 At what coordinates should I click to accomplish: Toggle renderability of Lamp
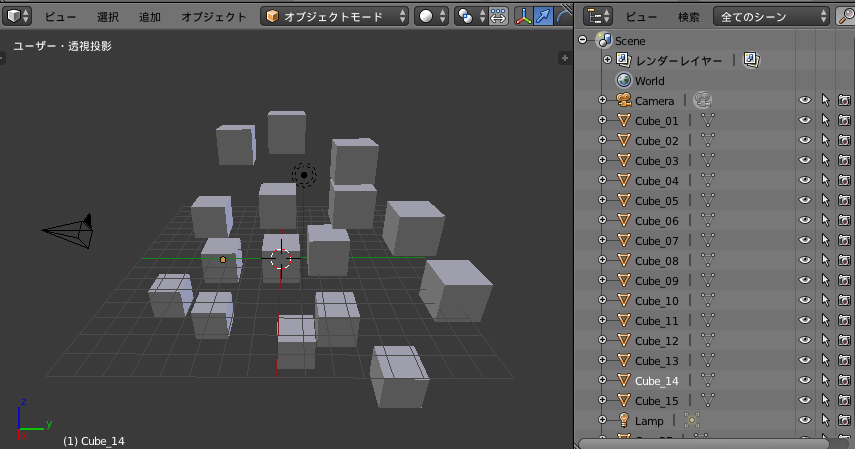click(x=845, y=421)
